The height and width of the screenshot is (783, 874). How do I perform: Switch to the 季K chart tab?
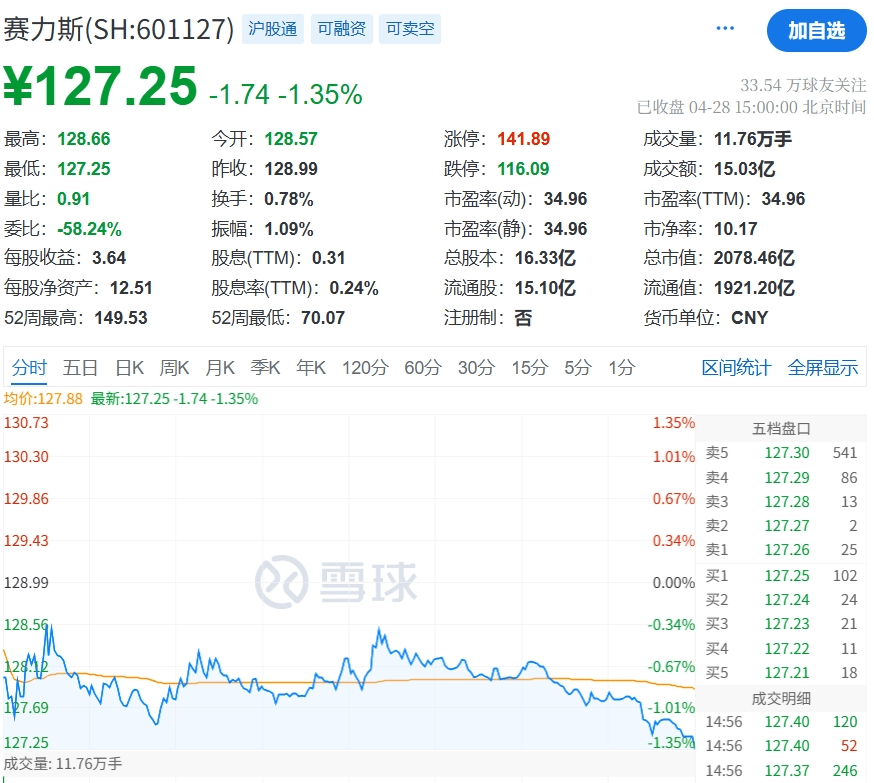(x=265, y=368)
